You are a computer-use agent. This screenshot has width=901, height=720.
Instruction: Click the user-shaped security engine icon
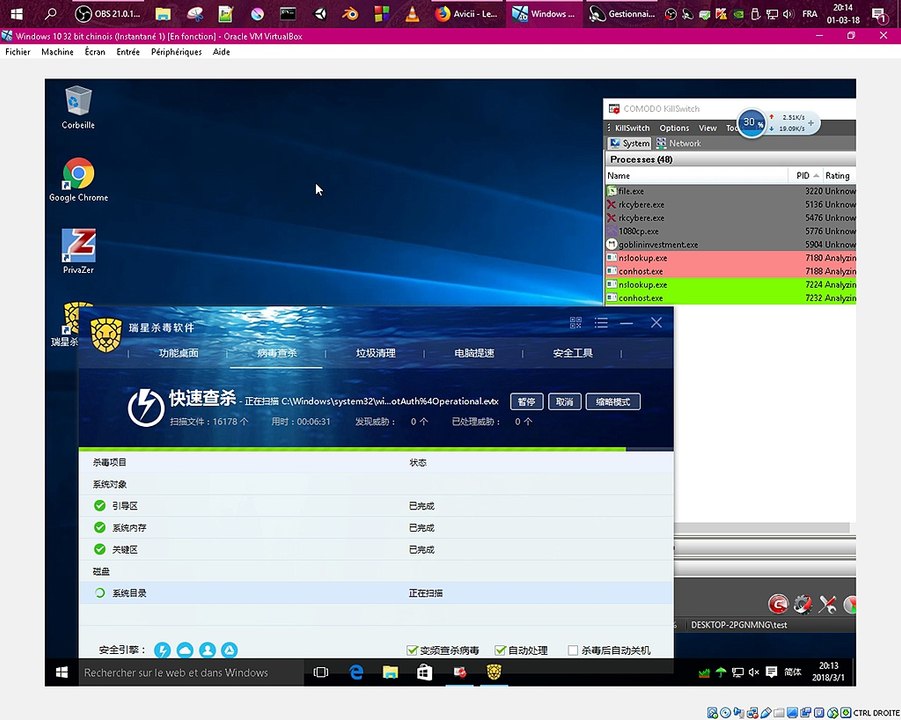coord(207,650)
